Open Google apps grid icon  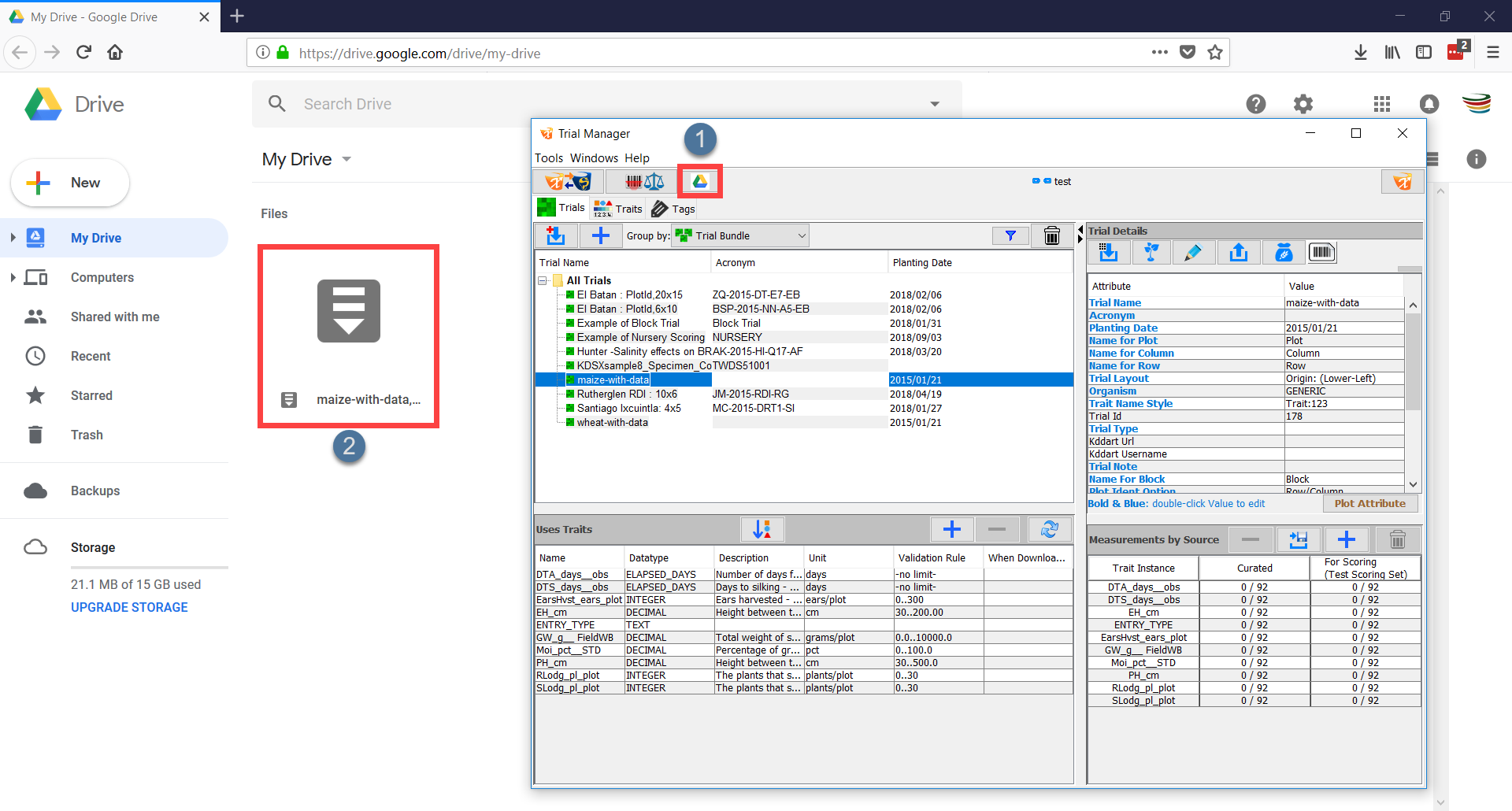pos(1381,104)
